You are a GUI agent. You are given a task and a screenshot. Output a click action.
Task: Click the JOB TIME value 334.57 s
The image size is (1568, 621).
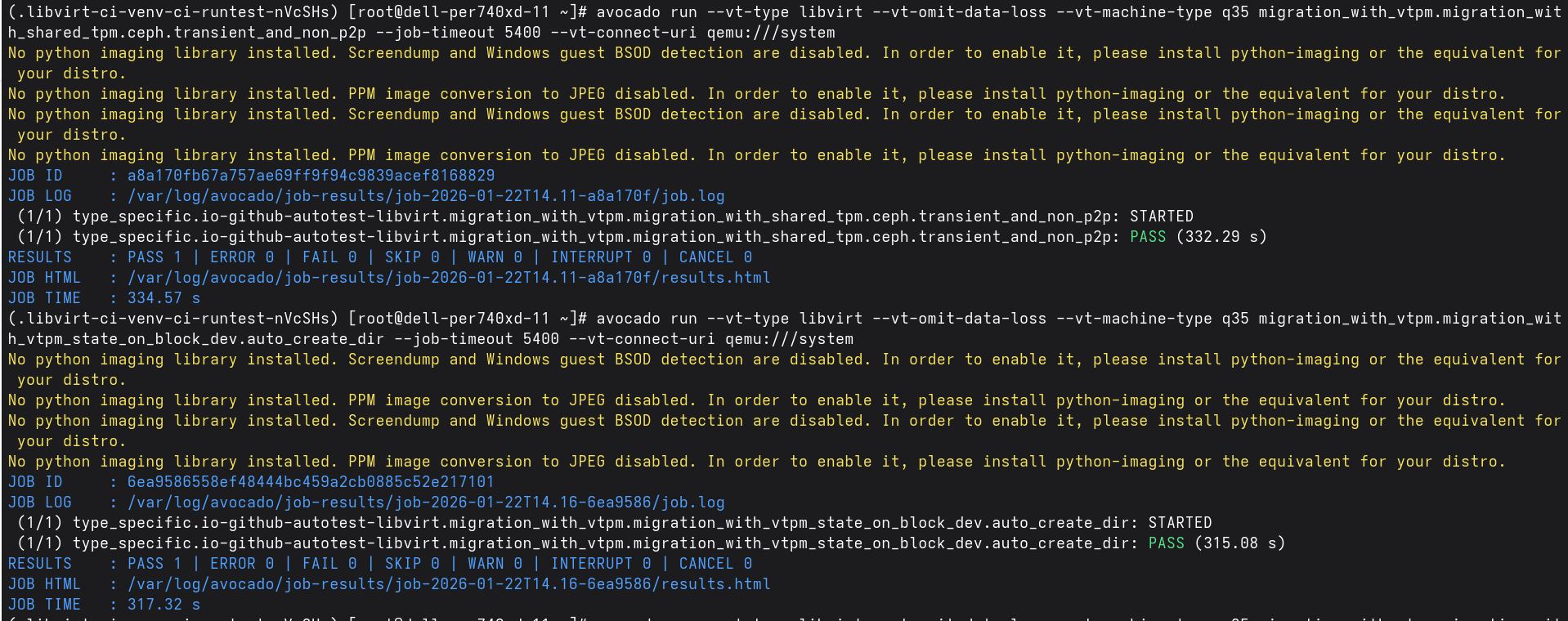[x=164, y=298]
